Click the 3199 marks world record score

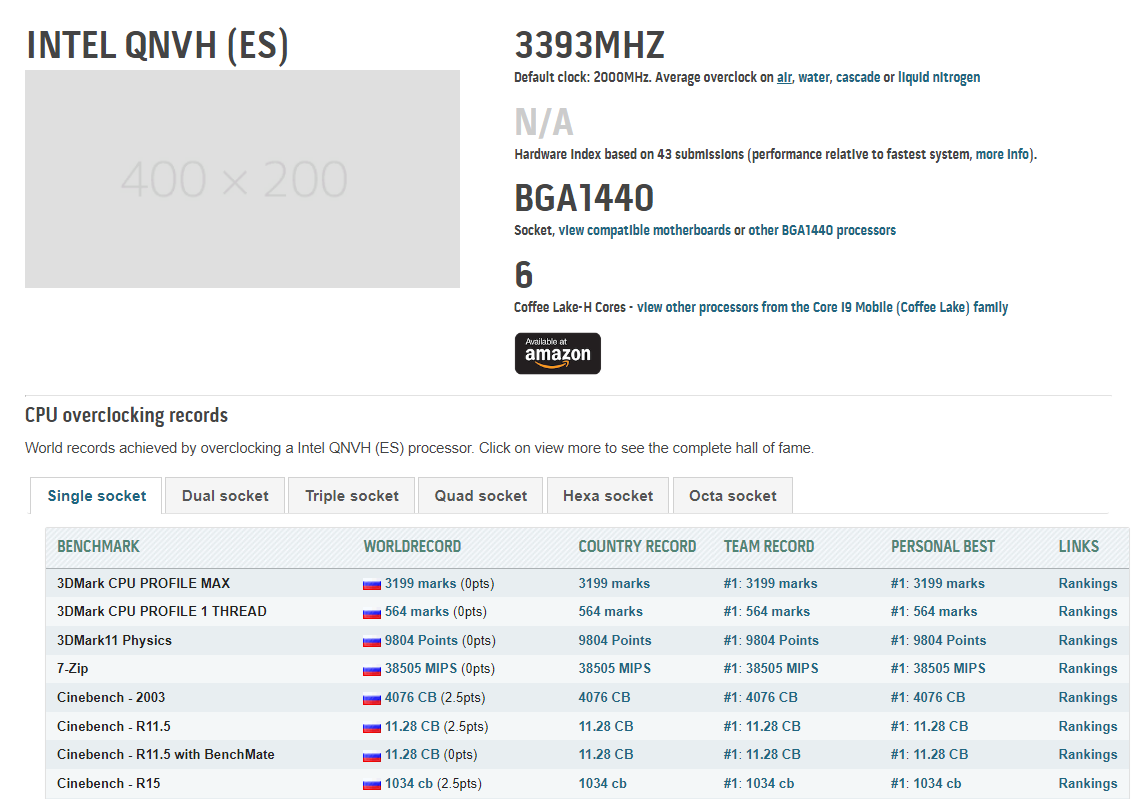[x=420, y=584]
